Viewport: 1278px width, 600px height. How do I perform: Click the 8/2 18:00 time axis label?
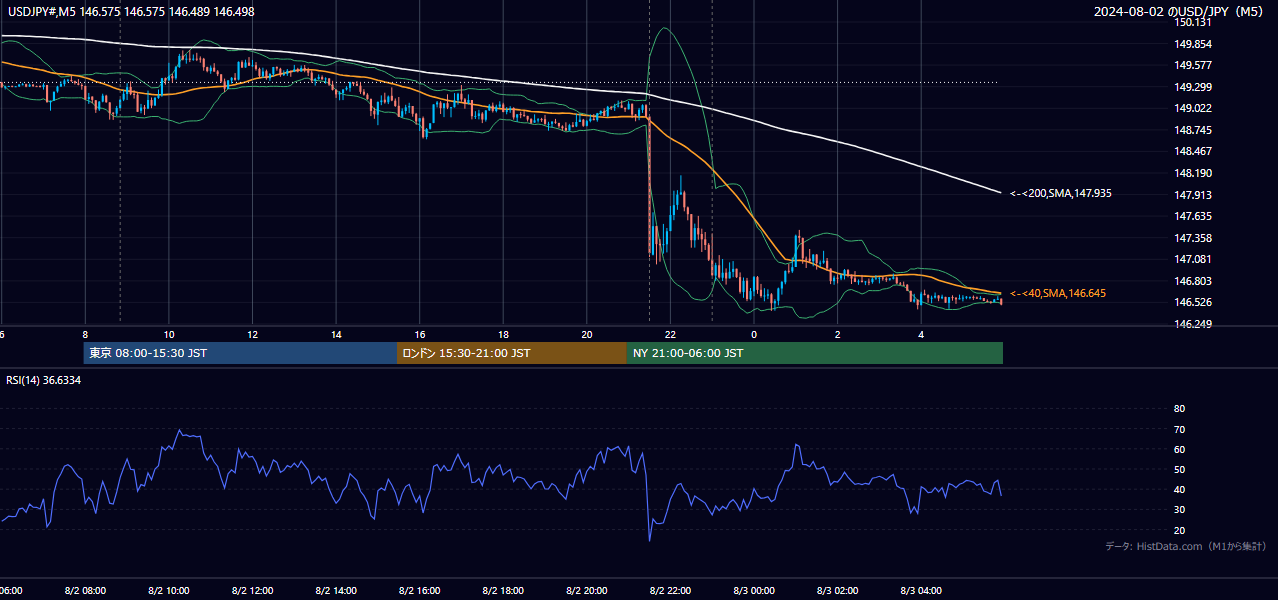pyautogui.click(x=505, y=591)
